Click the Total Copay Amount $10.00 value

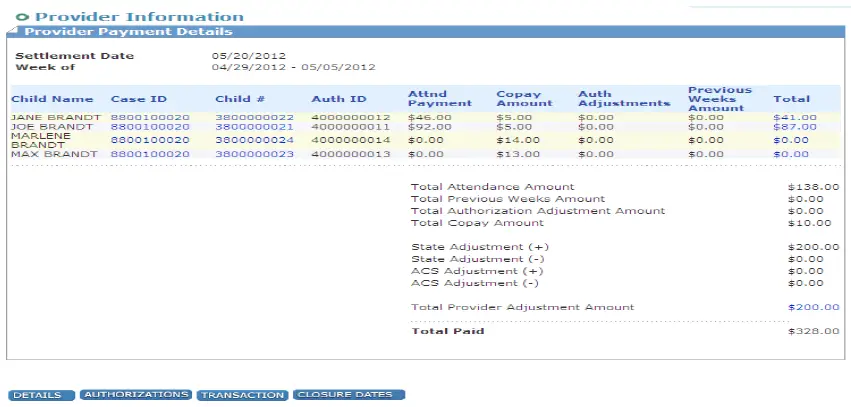tap(810, 223)
